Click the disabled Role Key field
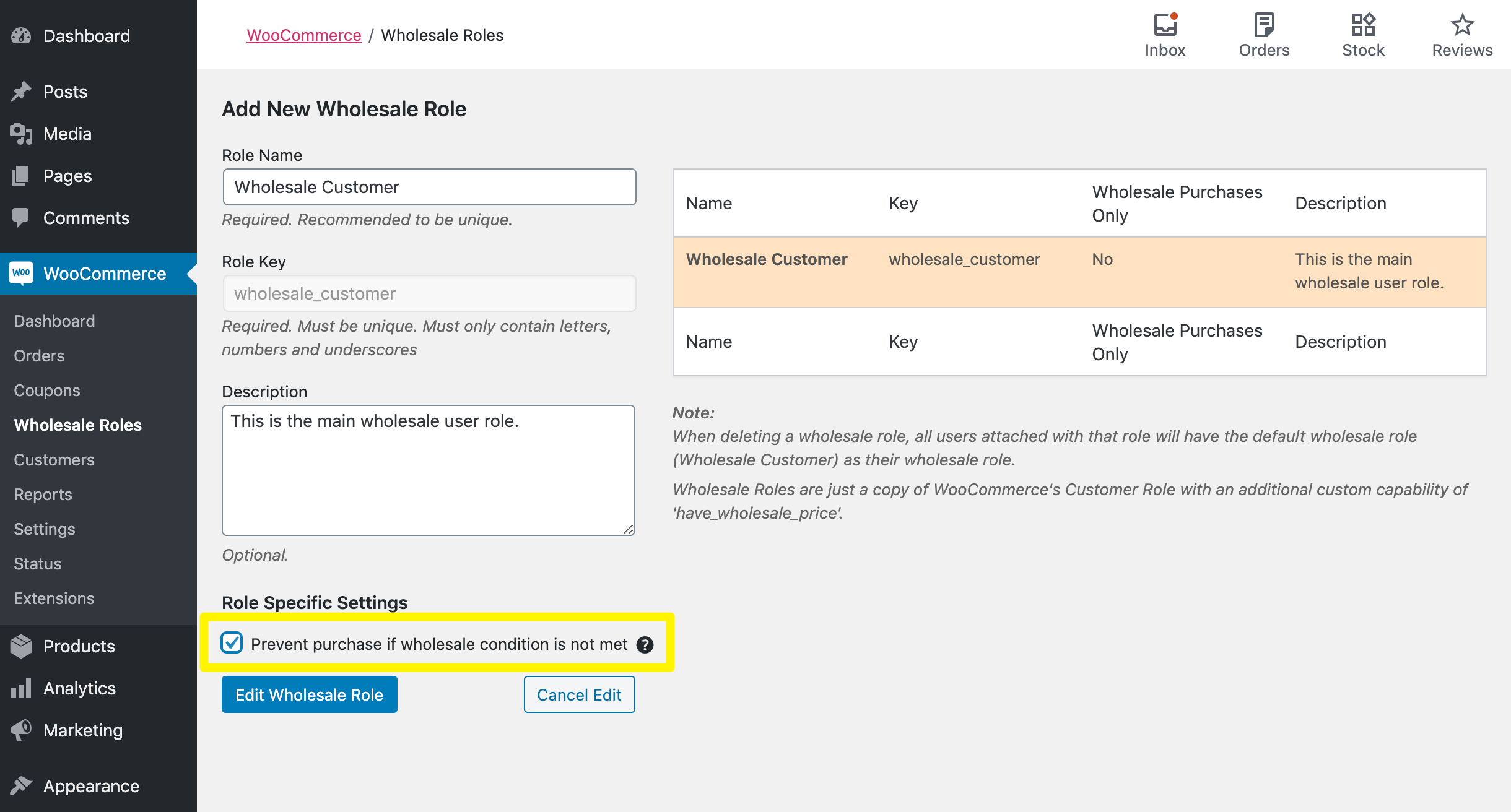Image resolution: width=1511 pixels, height=812 pixels. pyautogui.click(x=429, y=293)
